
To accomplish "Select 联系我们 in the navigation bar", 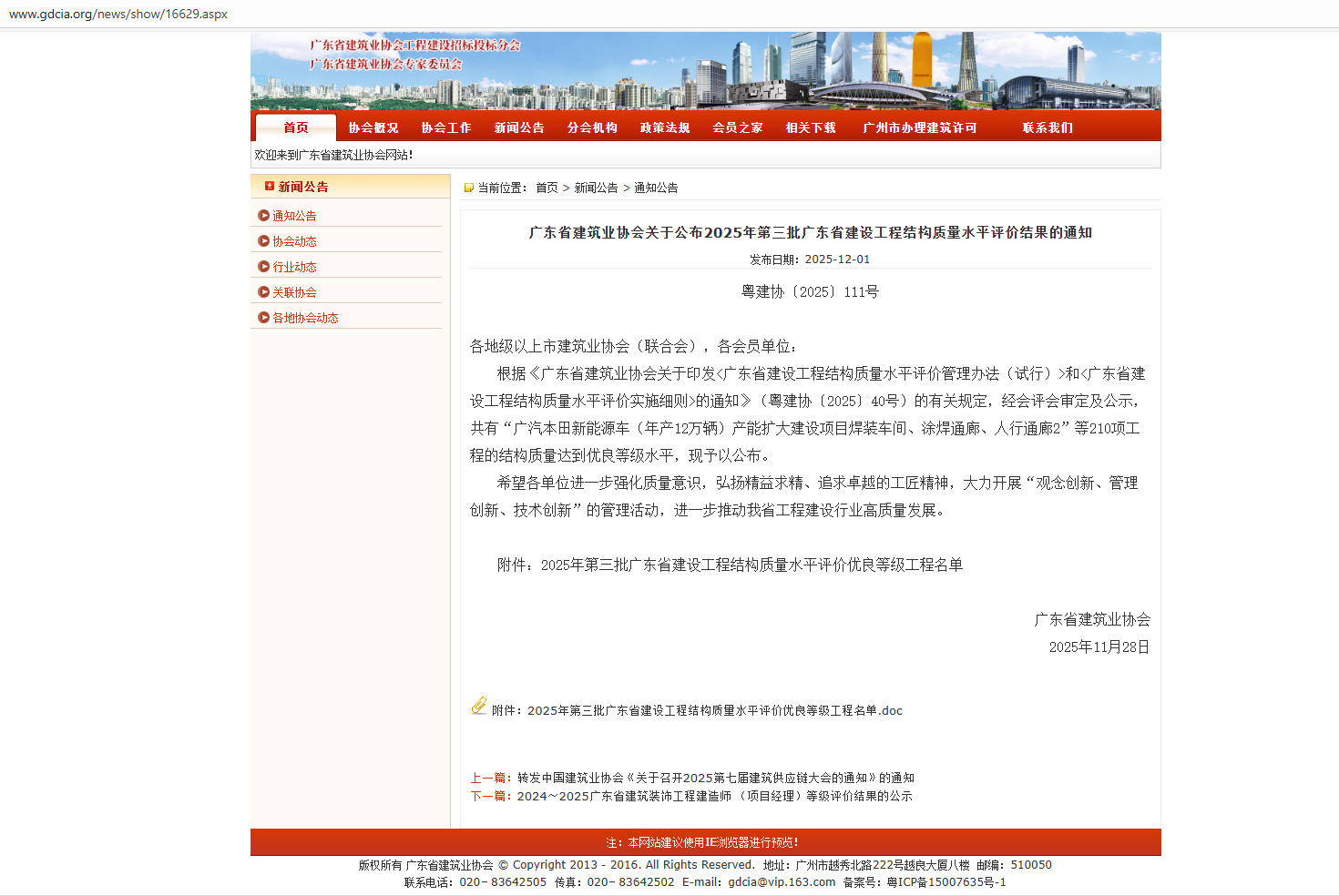I will coord(1048,127).
